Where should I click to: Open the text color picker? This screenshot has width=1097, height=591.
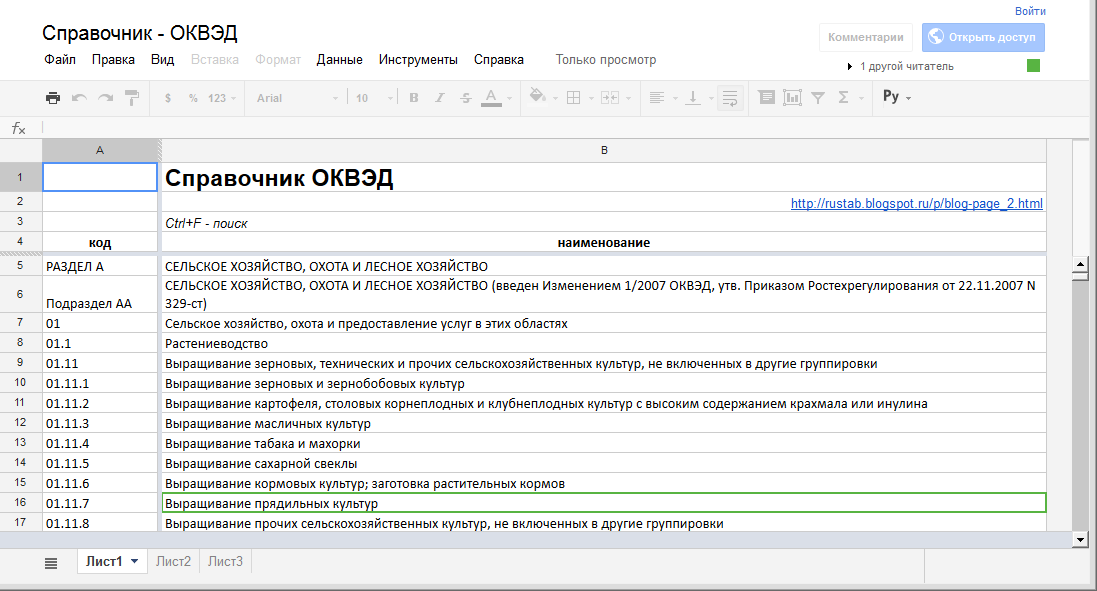coord(491,98)
